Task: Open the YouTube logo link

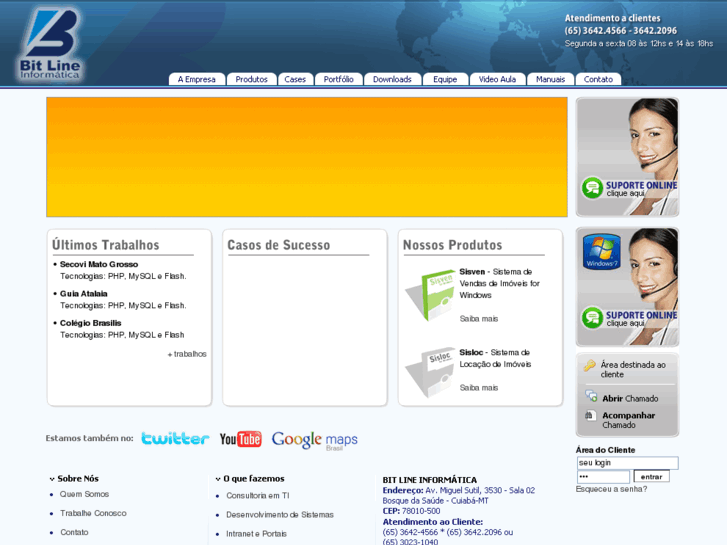Action: (240, 439)
